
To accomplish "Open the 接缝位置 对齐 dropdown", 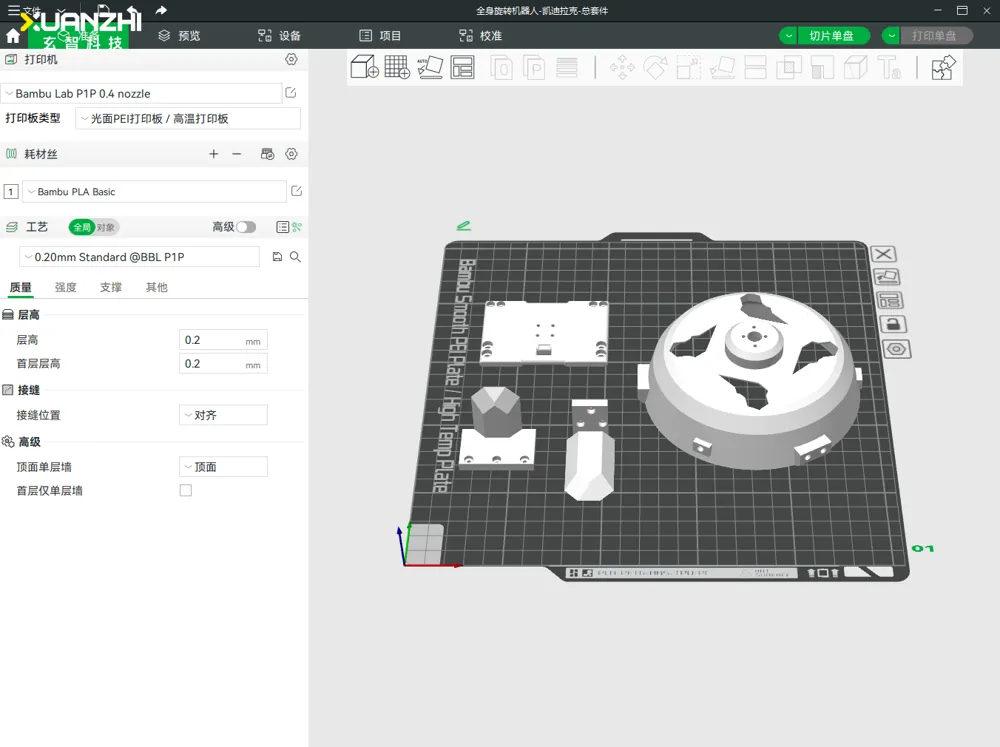I will (223, 415).
